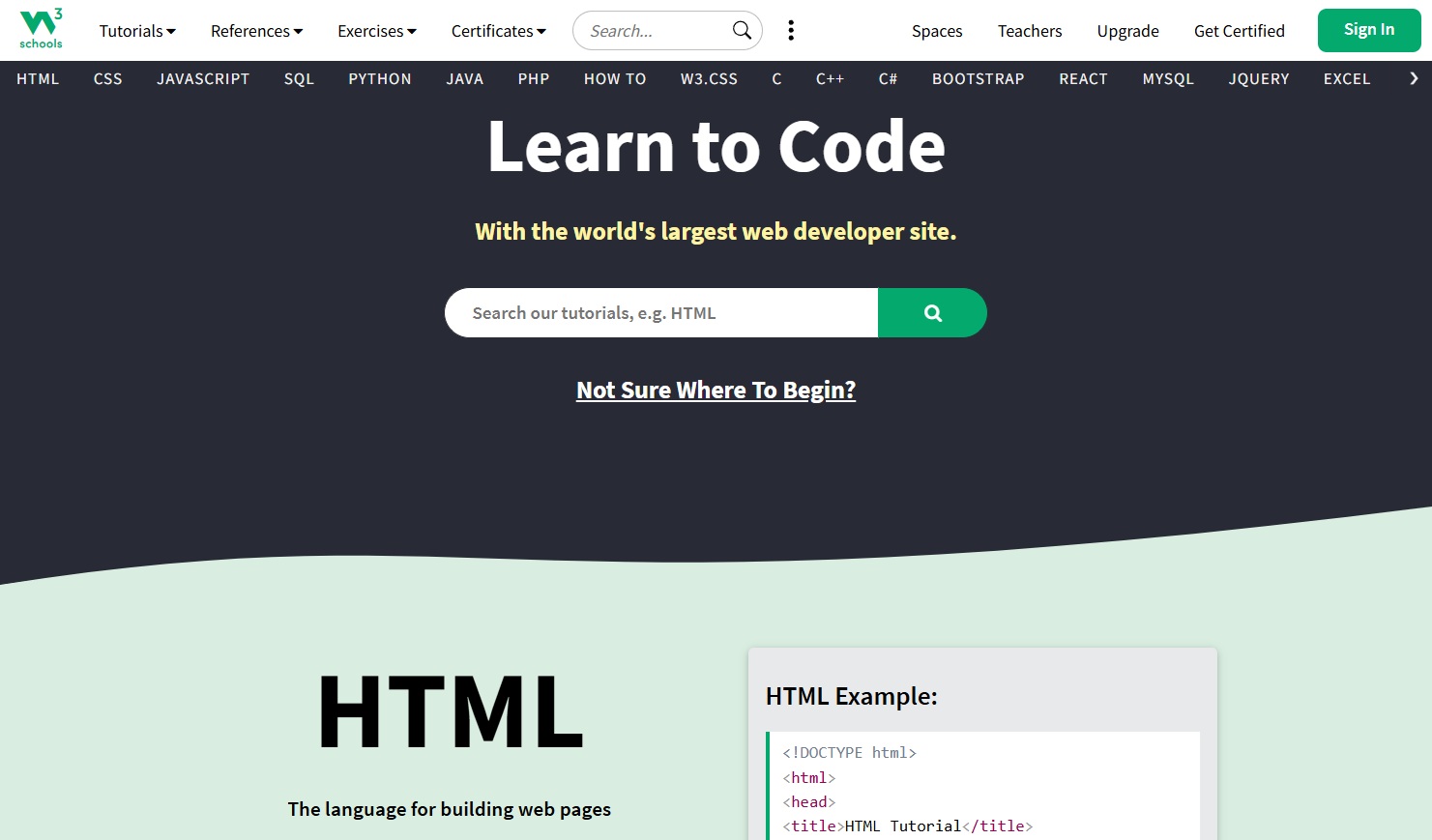The height and width of the screenshot is (840, 1432).
Task: Click the green magnifier search button
Action: pyautogui.click(x=931, y=312)
